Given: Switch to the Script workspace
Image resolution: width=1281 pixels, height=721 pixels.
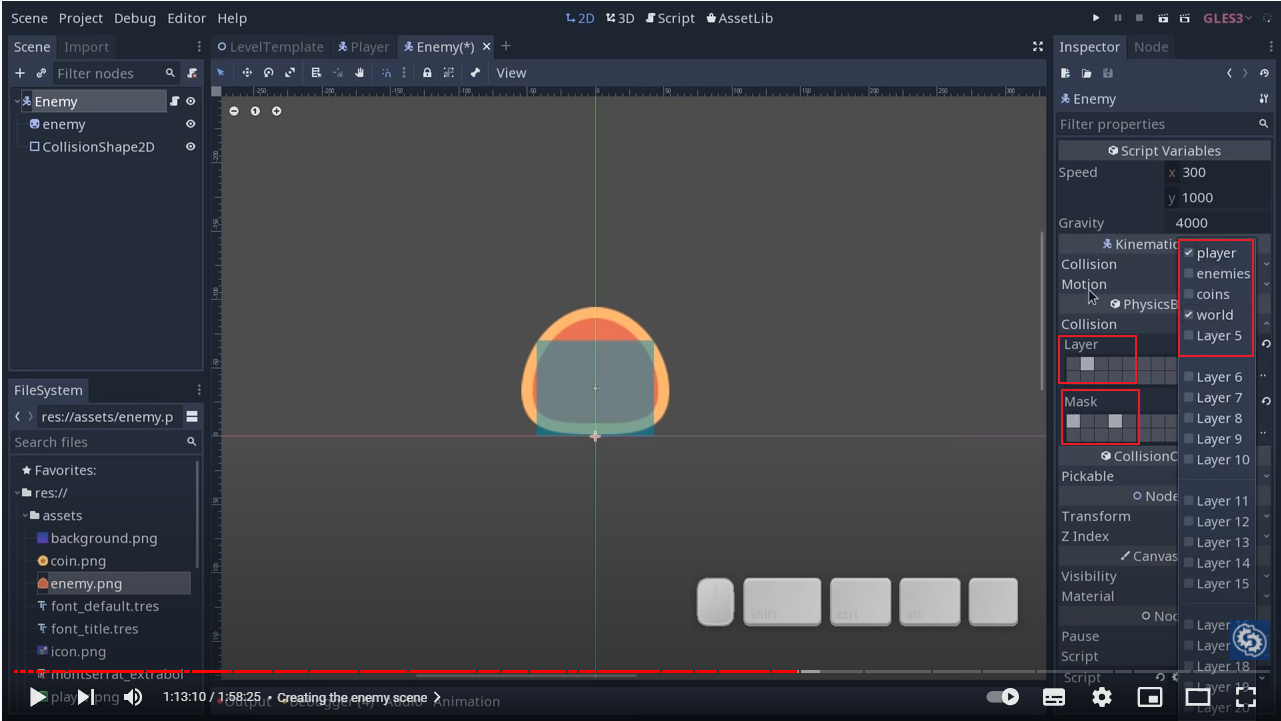Looking at the screenshot, I should coord(670,18).
